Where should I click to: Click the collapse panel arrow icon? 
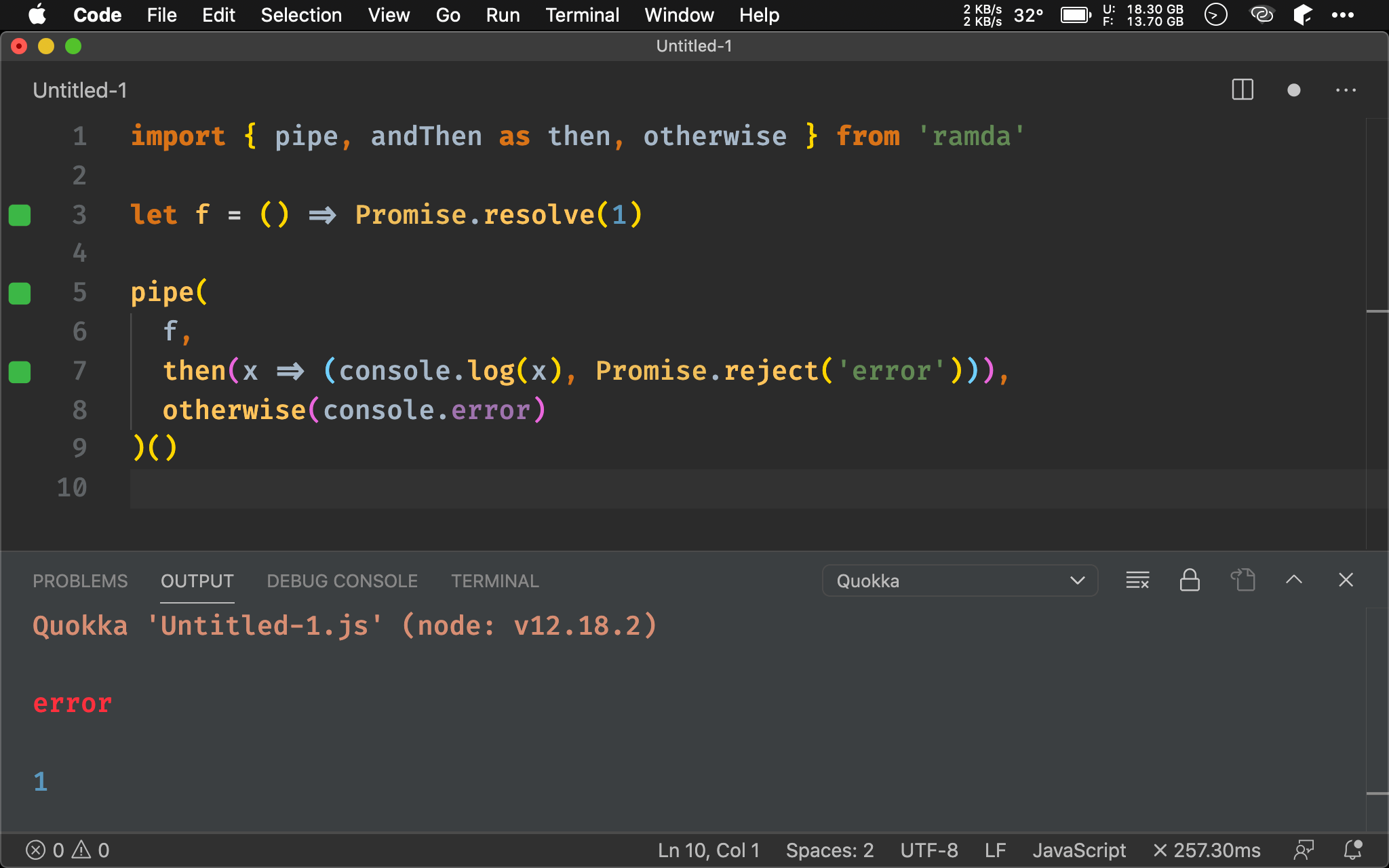(1294, 580)
